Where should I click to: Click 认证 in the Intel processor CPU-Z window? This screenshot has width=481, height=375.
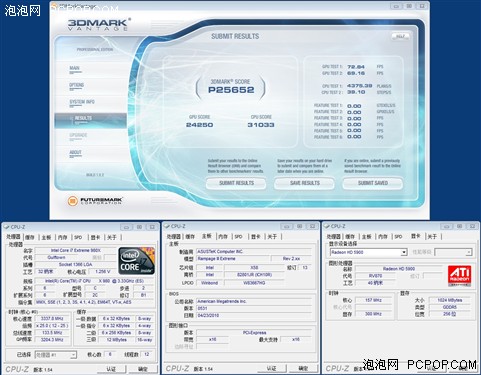pyautogui.click(x=111, y=369)
